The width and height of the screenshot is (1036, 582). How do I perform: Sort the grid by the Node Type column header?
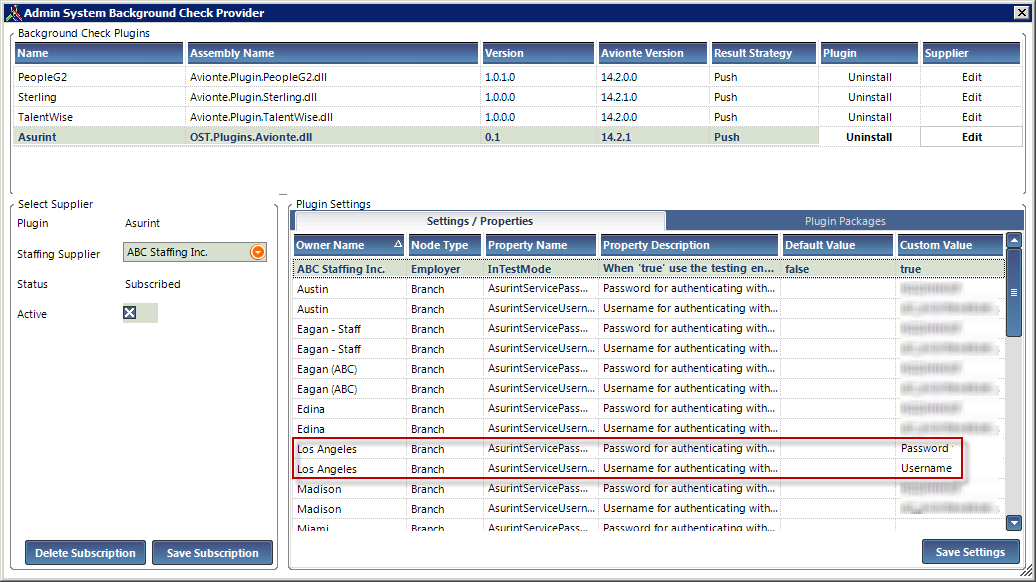(443, 244)
